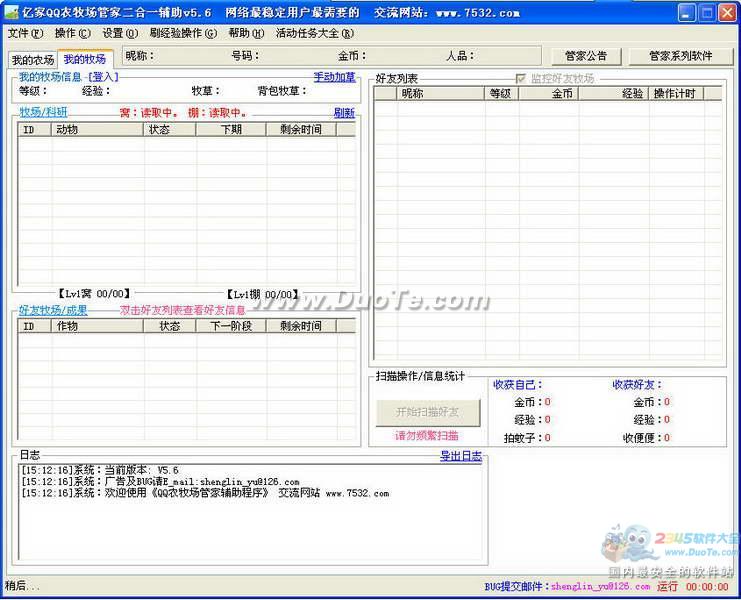Screen dimensions: 741x600
Task: Click the 运行 00:00:00 timer
Action: point(693,586)
